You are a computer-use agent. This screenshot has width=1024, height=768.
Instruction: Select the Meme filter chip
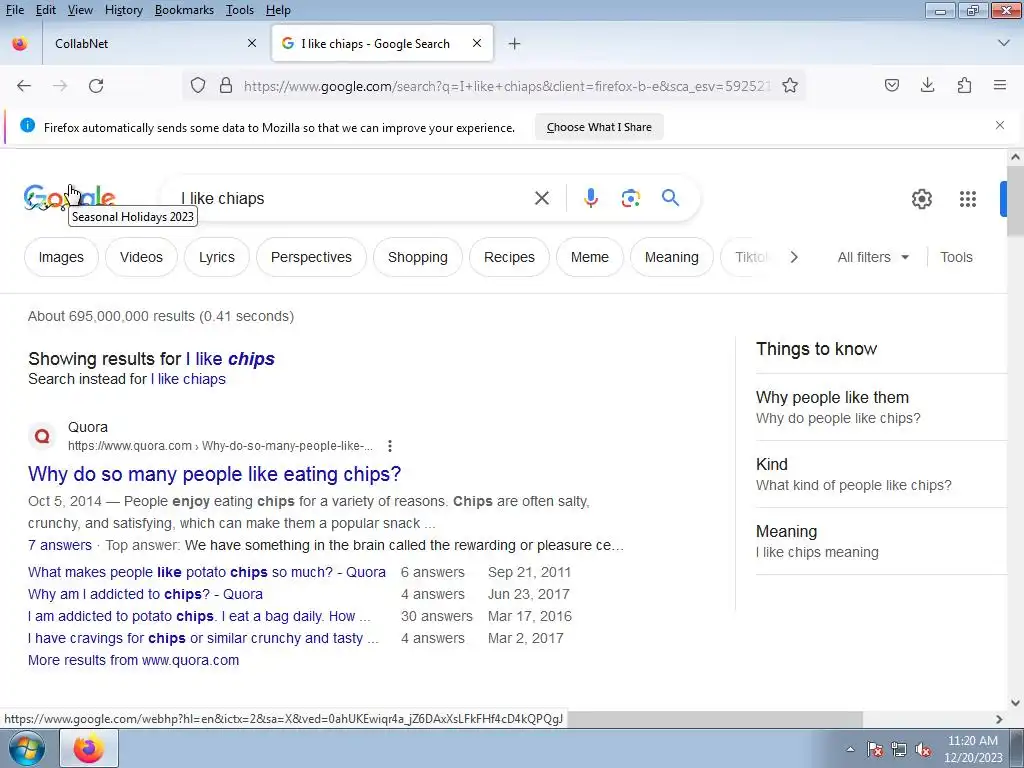[590, 257]
